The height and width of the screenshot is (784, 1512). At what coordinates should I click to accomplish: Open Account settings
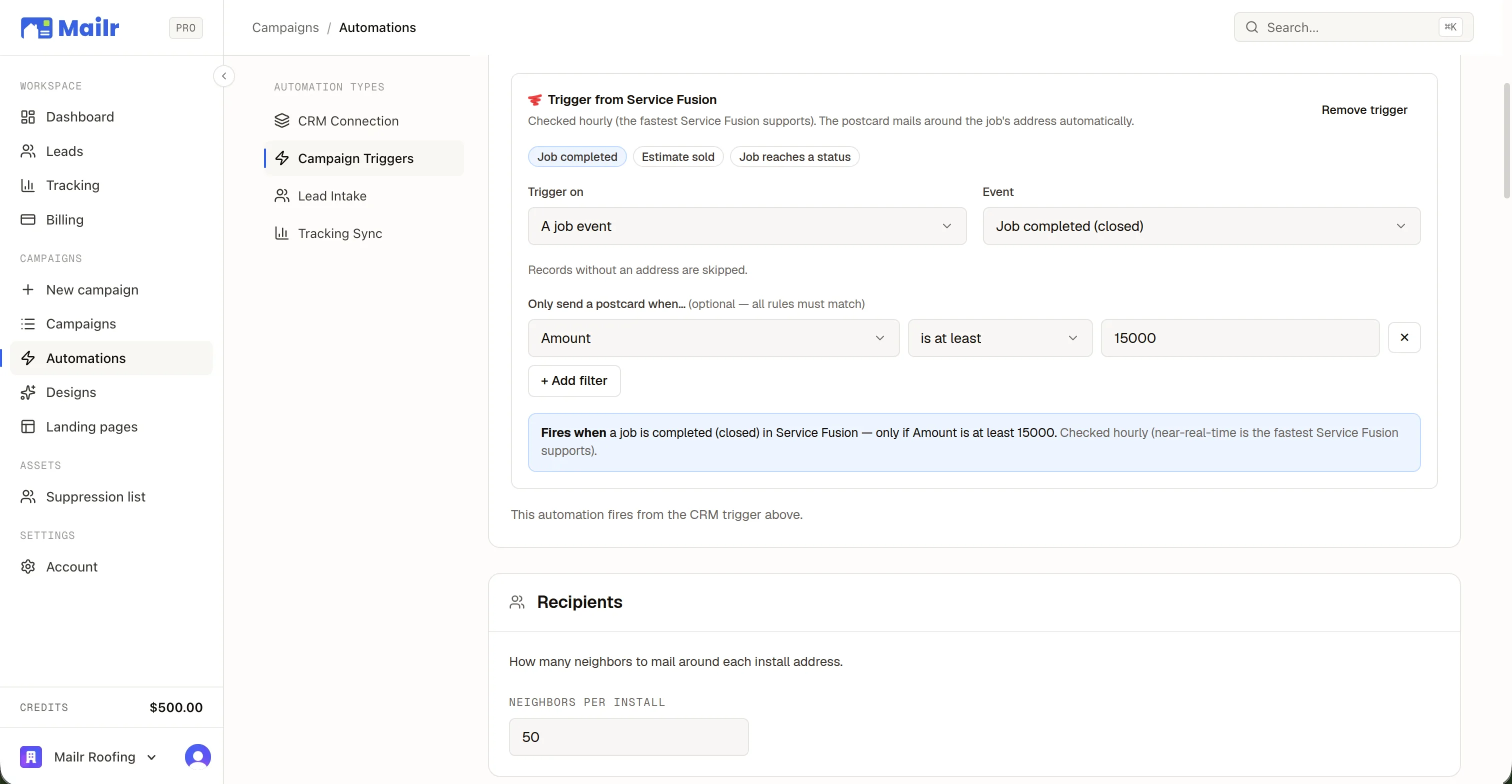[111, 566]
